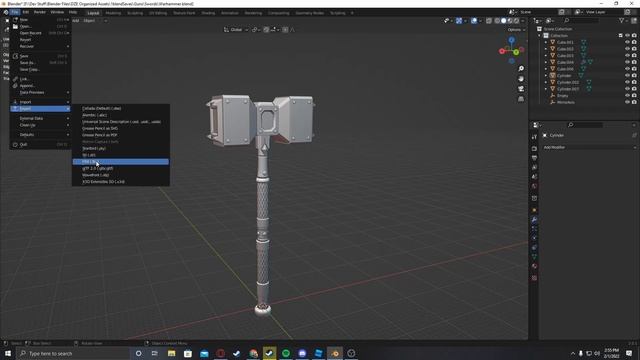
Task: Open the Tool properties tab
Action: pyautogui.click(x=534, y=137)
